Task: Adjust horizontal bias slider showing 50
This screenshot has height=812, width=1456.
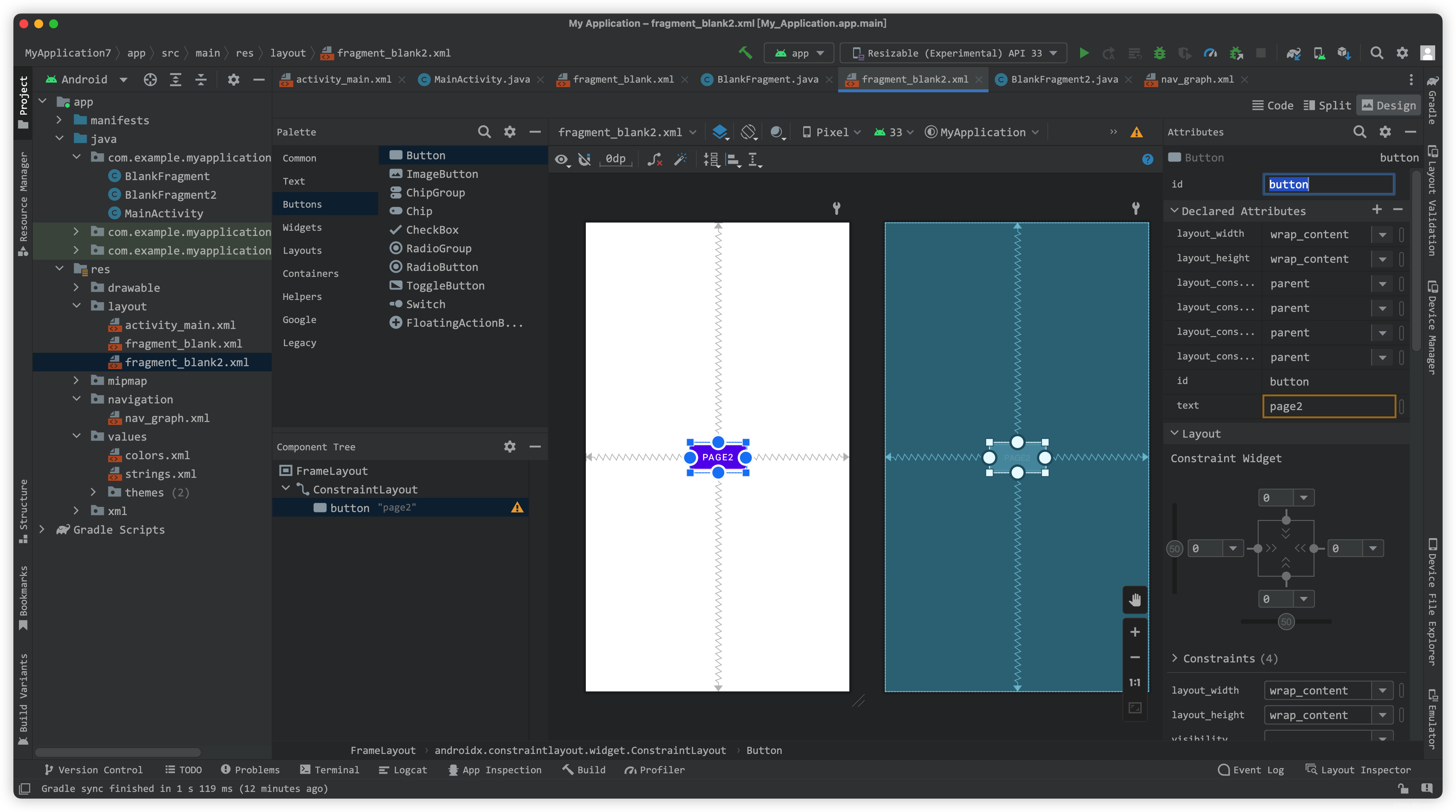Action: (x=1286, y=622)
